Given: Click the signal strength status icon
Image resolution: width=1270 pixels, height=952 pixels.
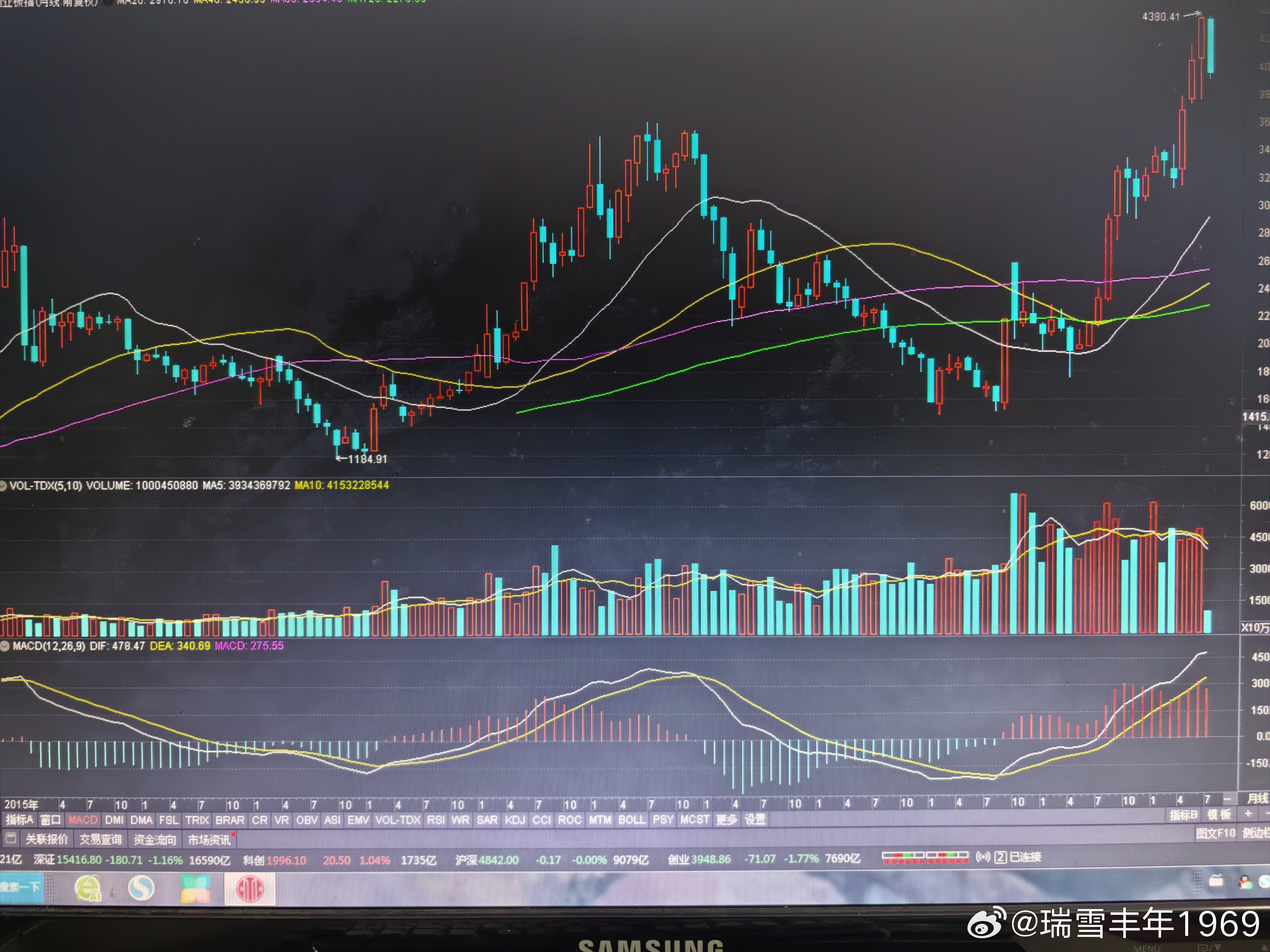Looking at the screenshot, I should (983, 857).
